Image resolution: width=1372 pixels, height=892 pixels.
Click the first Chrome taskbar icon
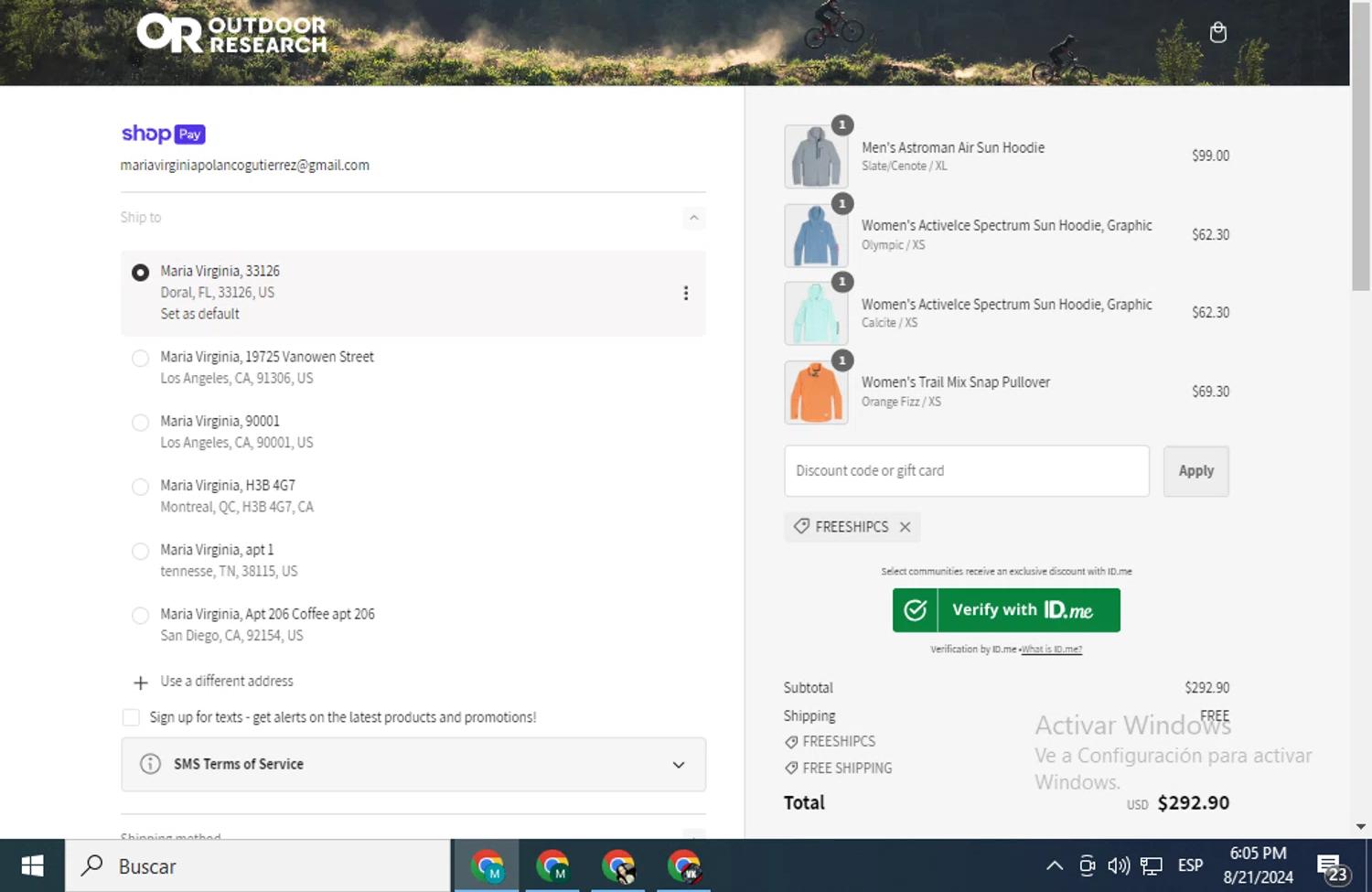click(487, 865)
